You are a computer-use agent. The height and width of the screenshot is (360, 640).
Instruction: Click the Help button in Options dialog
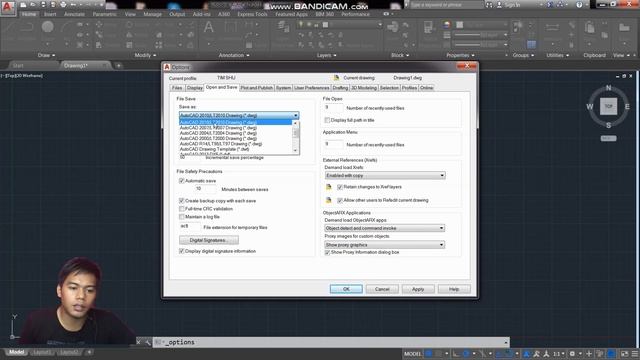click(454, 289)
